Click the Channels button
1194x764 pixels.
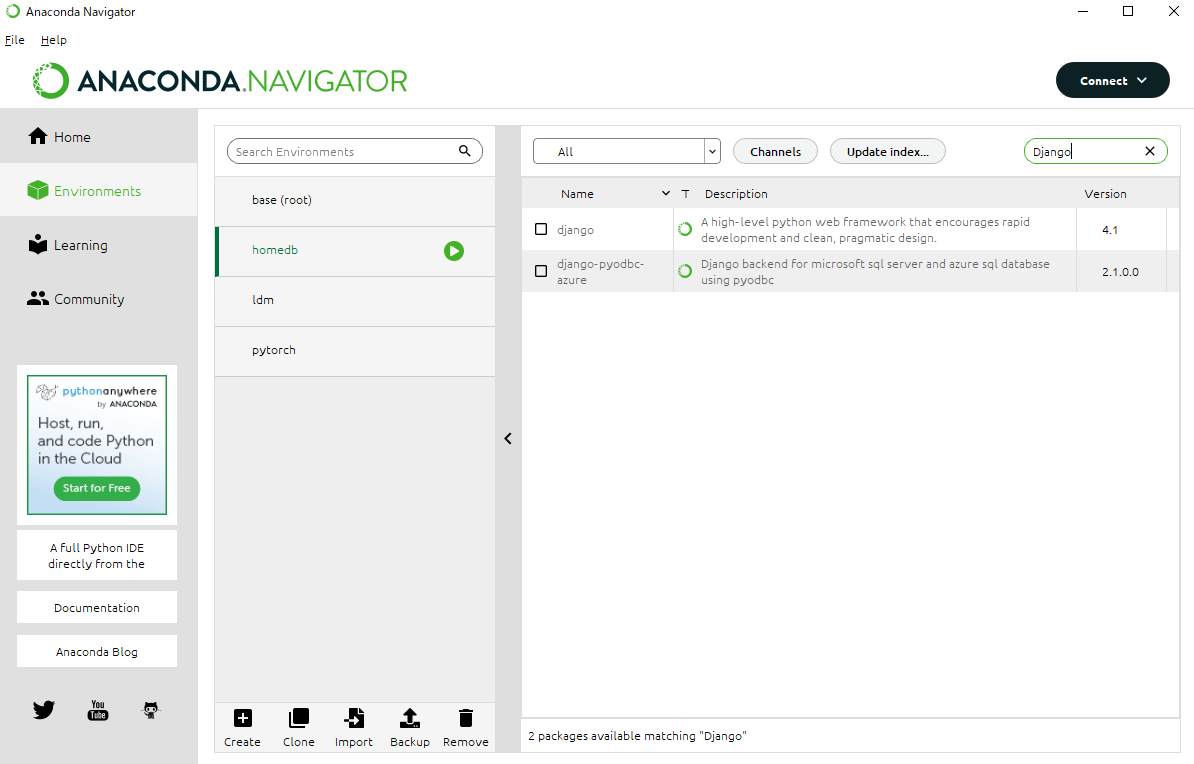click(x=775, y=151)
